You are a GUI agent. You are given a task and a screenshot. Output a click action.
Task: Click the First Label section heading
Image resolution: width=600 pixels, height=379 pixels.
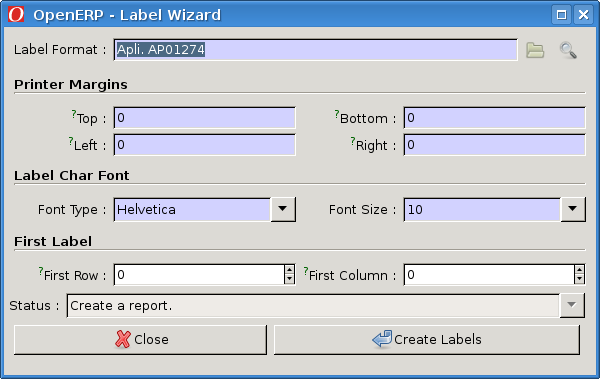pyautogui.click(x=53, y=242)
